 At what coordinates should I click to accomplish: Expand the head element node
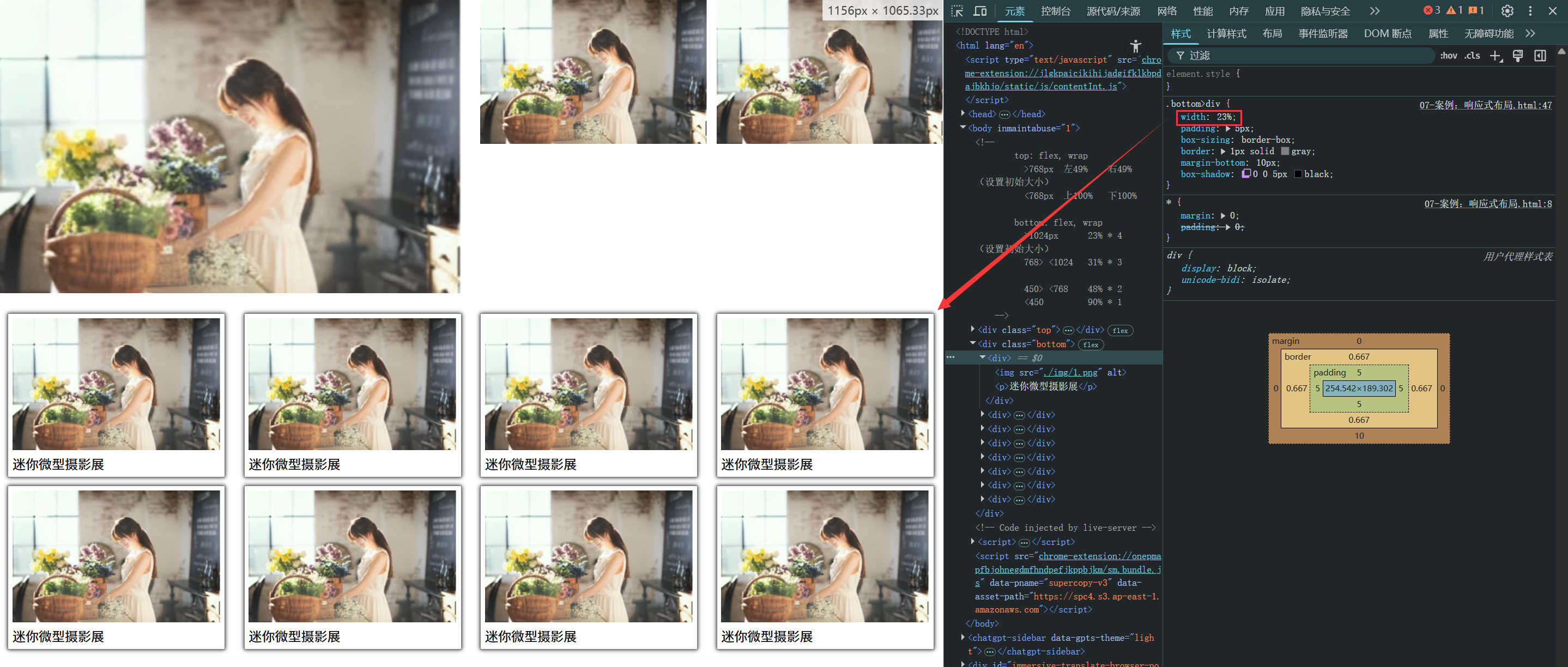point(963,113)
